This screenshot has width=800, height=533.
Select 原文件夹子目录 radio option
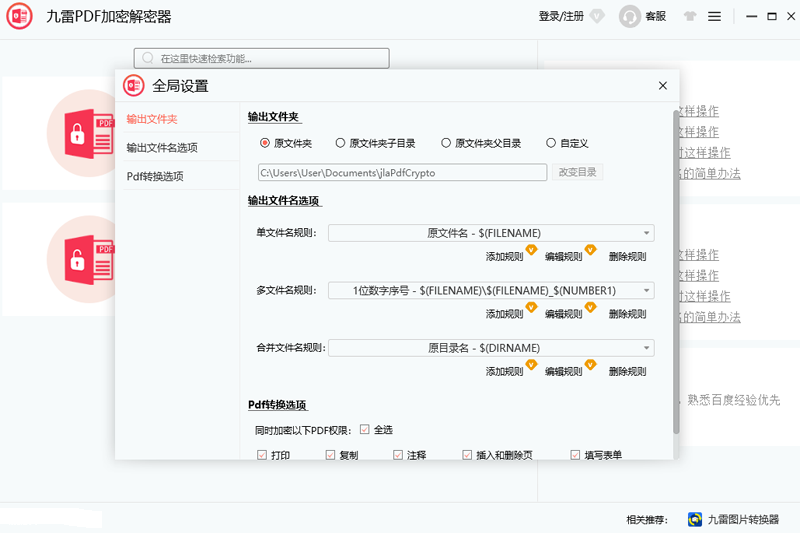(x=340, y=143)
